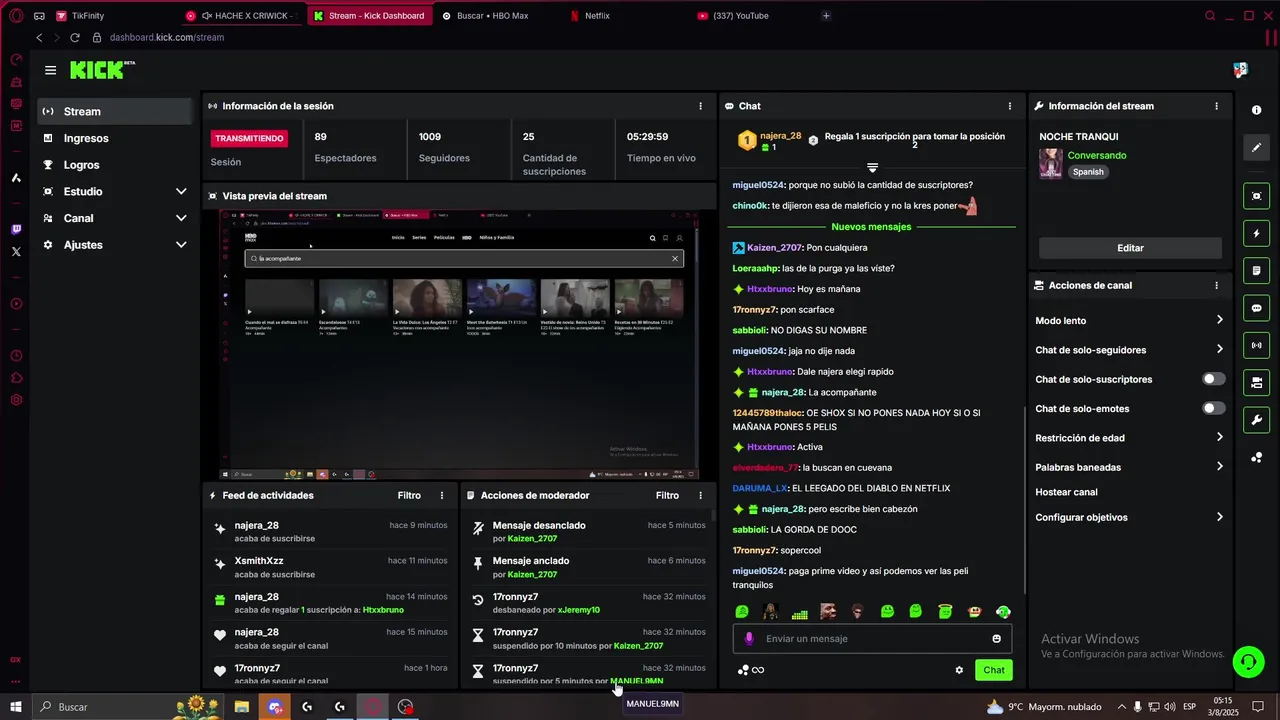Screen dimensions: 1280x720
Task: Select Stream in the left menu
Action: point(115,111)
